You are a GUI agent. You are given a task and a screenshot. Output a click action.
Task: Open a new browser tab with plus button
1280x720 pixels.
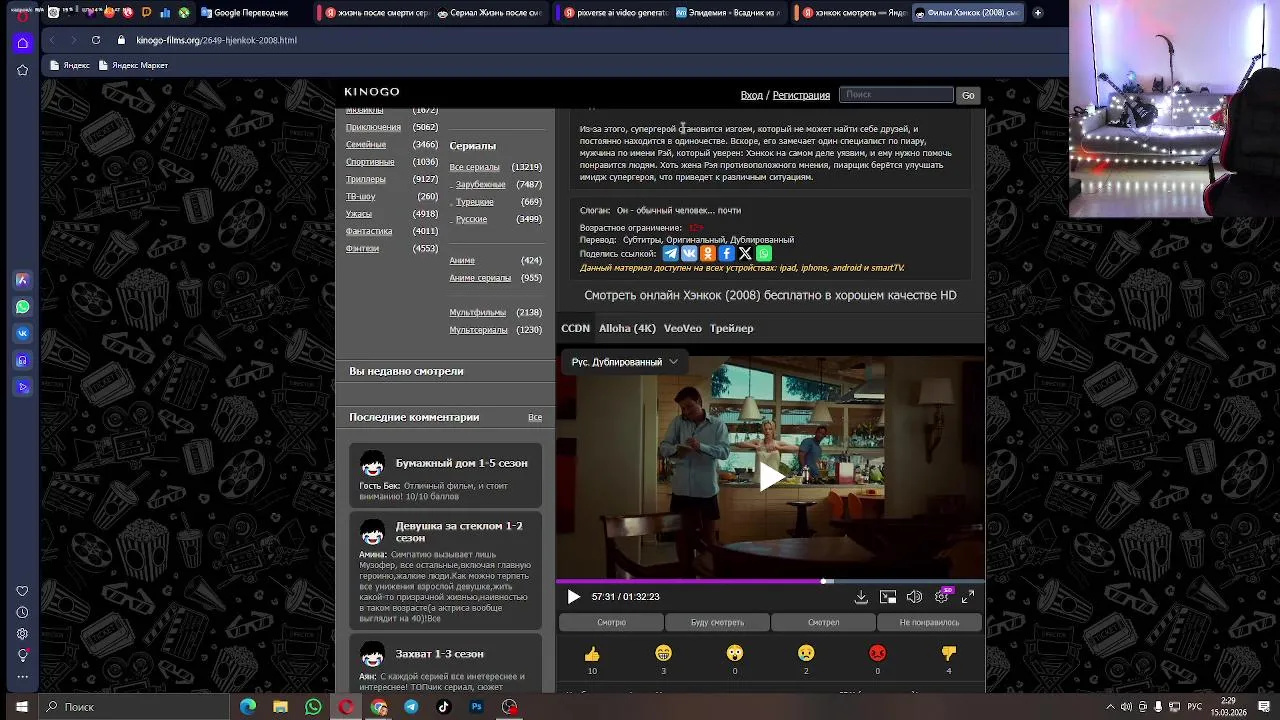coord(1038,13)
